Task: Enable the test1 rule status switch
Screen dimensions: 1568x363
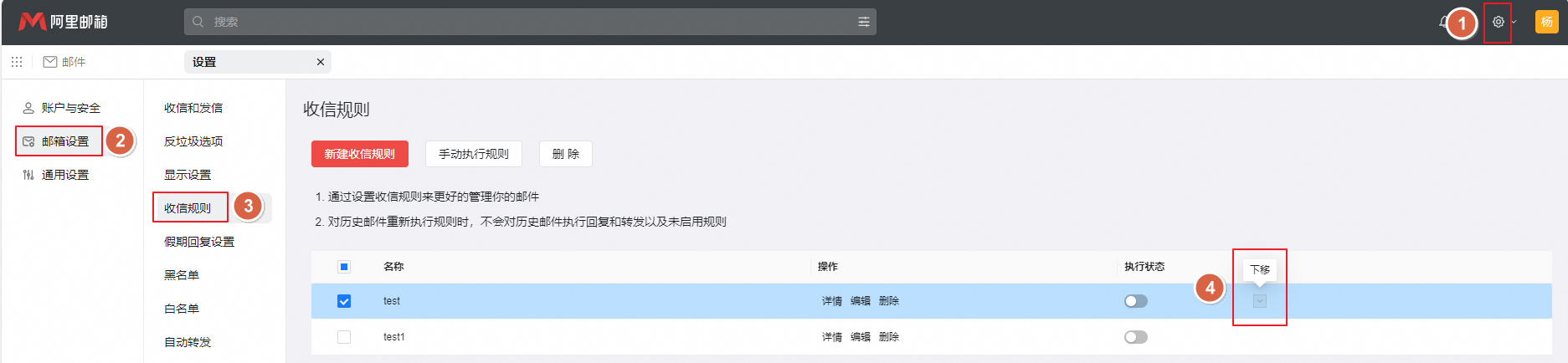Action: [1135, 337]
